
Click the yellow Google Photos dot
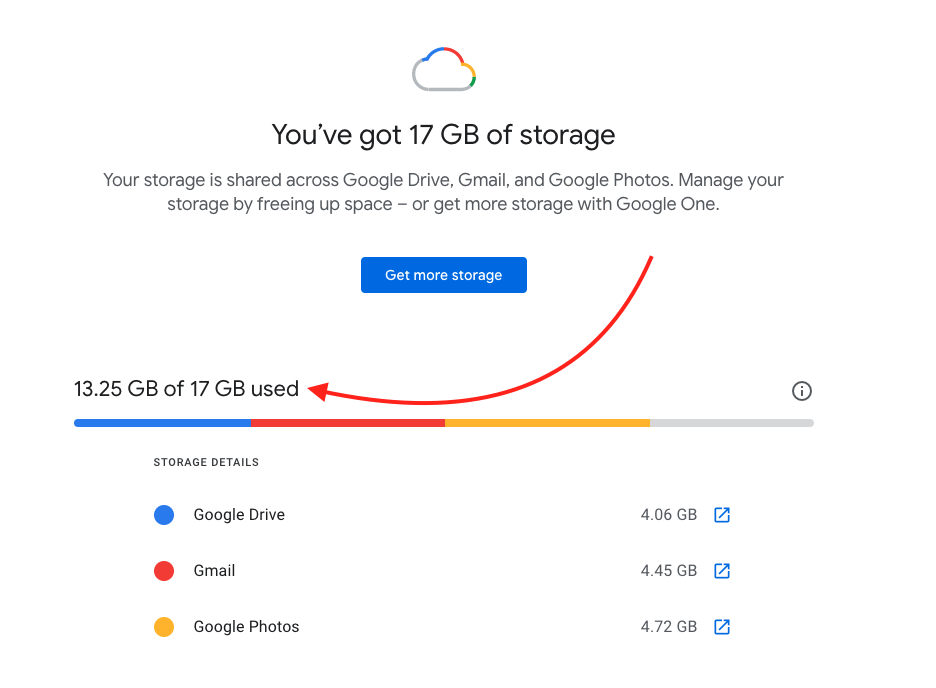click(x=164, y=627)
